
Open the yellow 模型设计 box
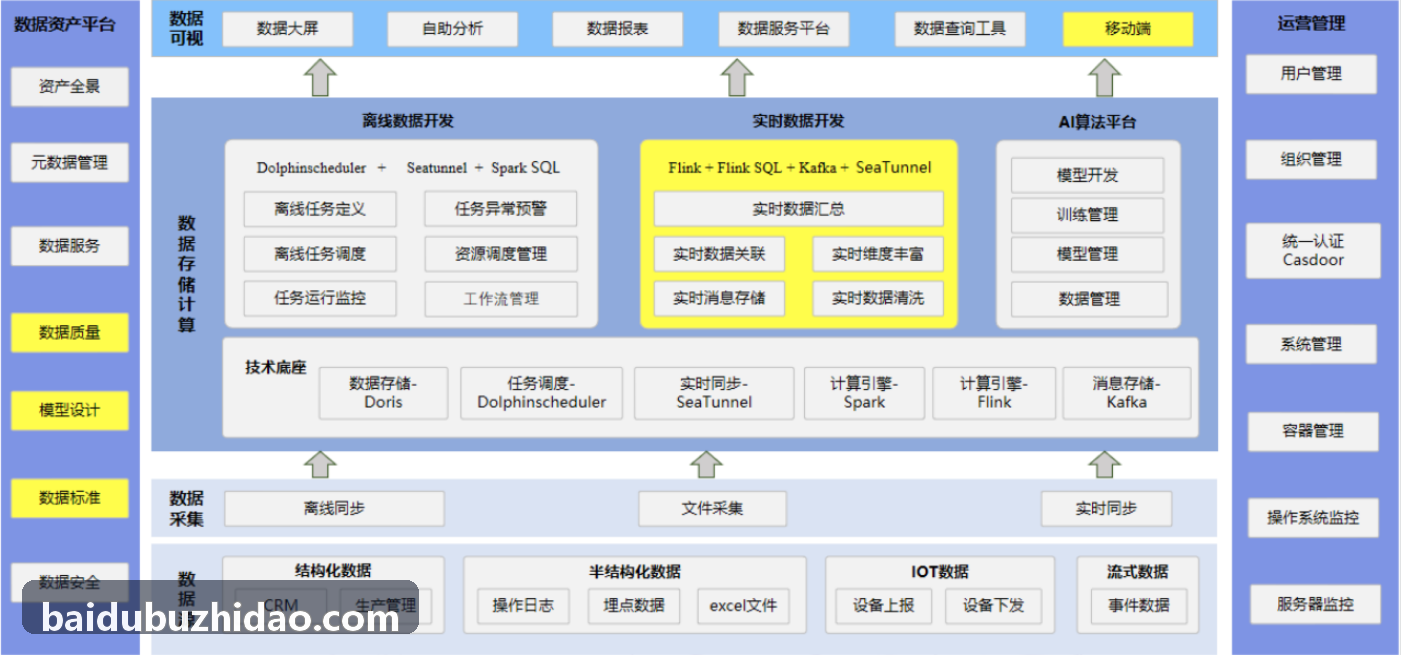70,410
